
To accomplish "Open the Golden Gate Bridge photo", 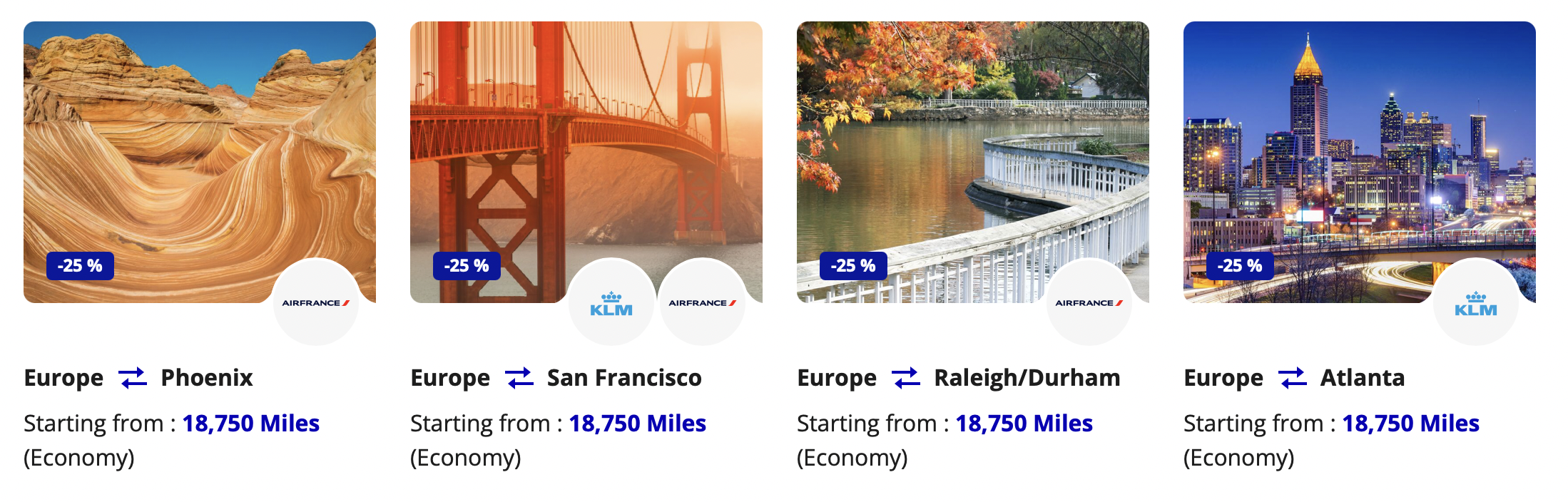I will pos(586,143).
